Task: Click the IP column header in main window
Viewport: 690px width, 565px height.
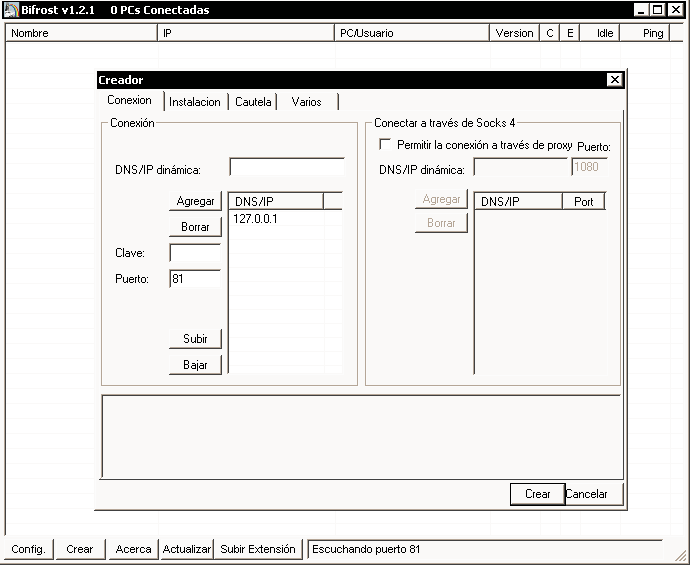Action: pyautogui.click(x=246, y=33)
